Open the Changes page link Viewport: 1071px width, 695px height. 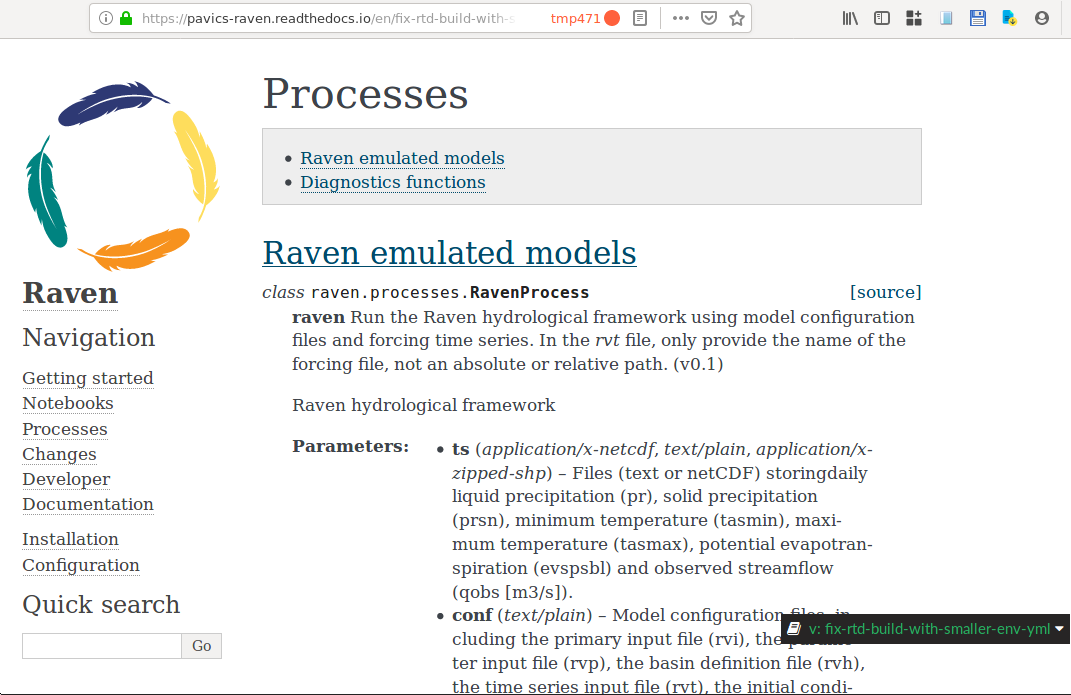59,455
